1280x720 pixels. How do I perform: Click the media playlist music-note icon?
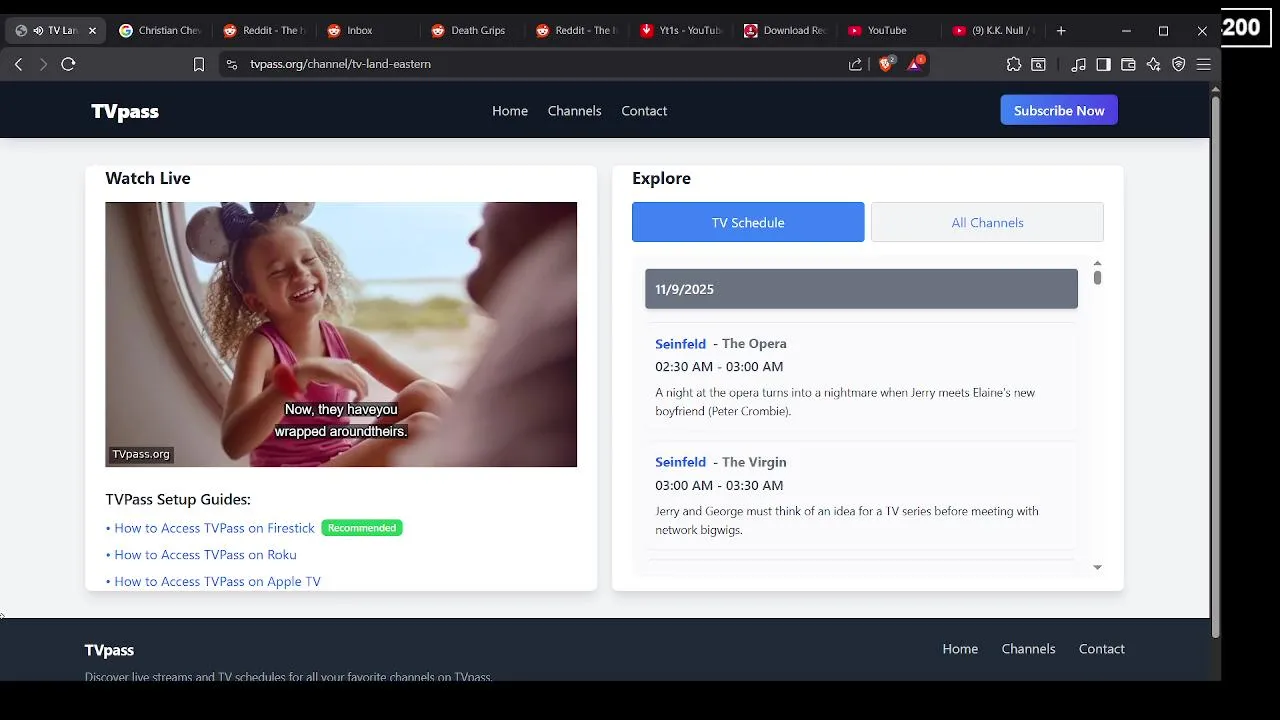point(1078,64)
